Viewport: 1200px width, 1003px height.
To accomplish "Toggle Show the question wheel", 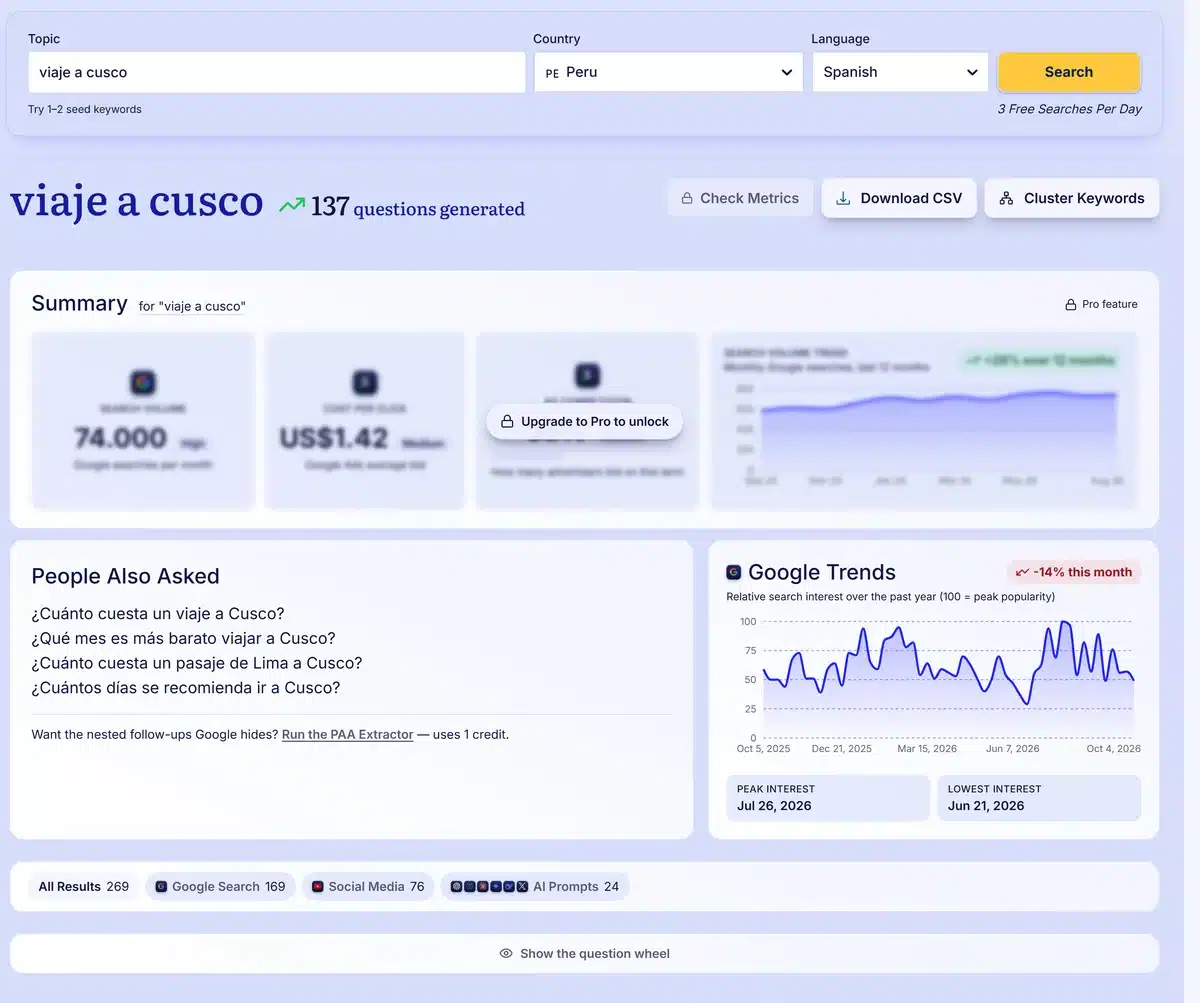I will (x=584, y=953).
